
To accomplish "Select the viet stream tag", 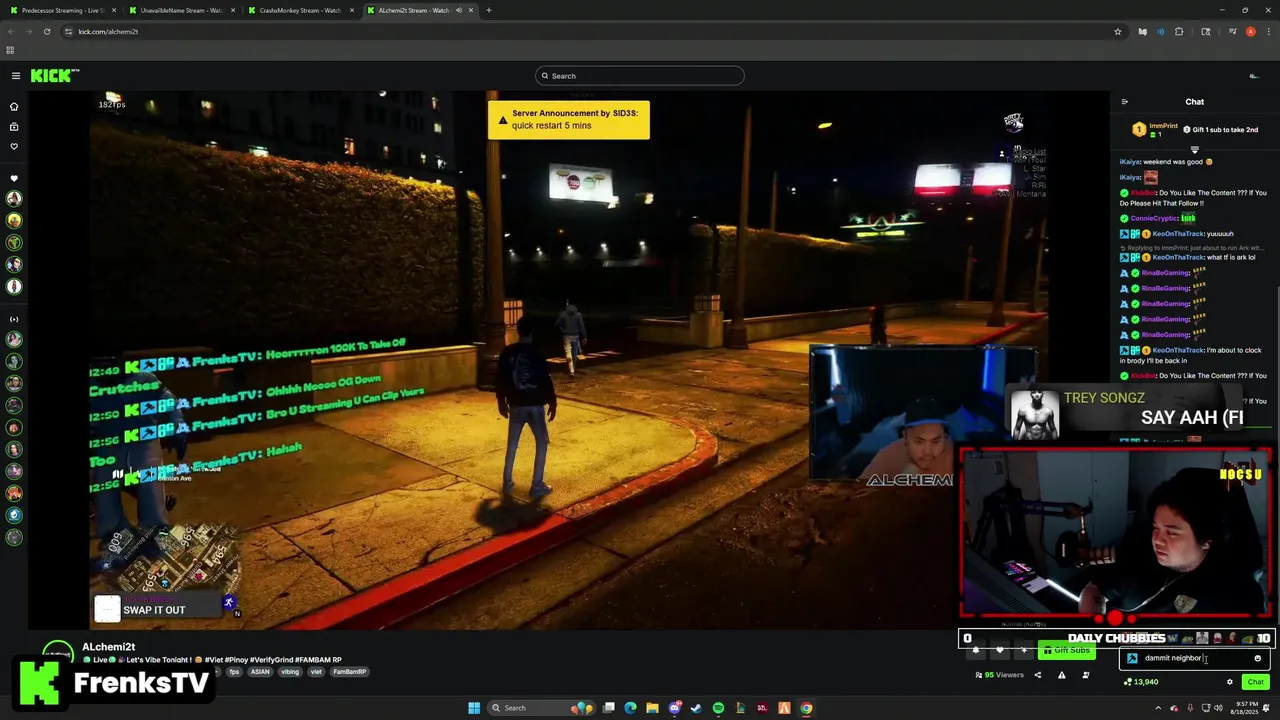I will point(316,672).
